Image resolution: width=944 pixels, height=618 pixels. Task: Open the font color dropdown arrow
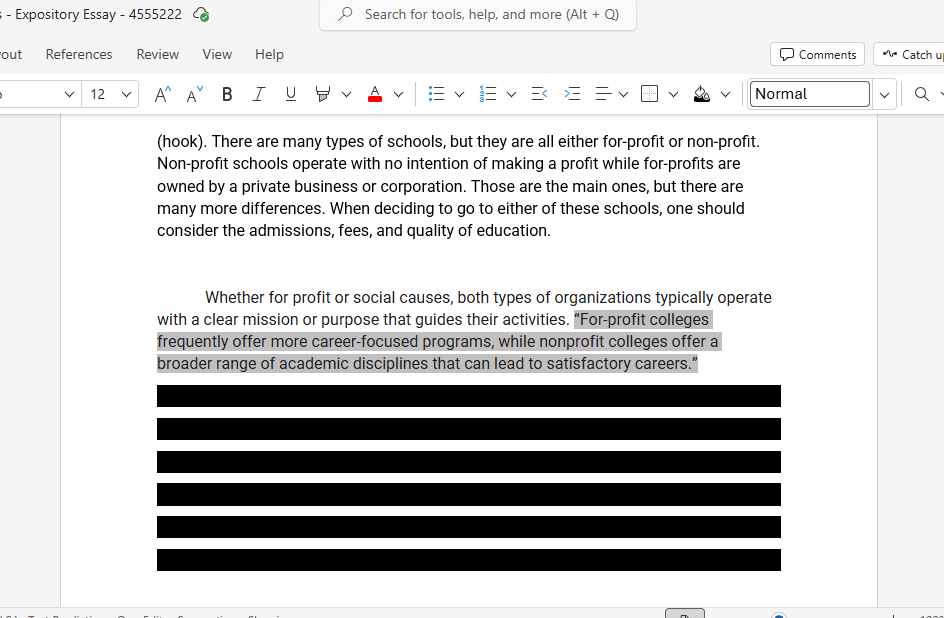pos(398,94)
